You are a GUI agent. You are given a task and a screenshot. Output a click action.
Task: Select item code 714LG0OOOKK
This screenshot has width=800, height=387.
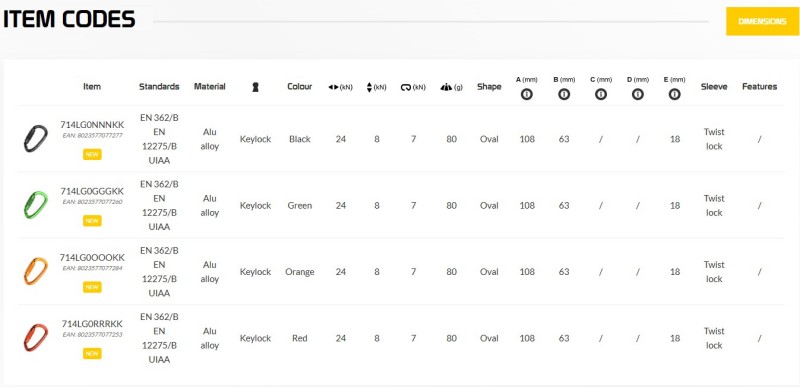click(x=92, y=257)
